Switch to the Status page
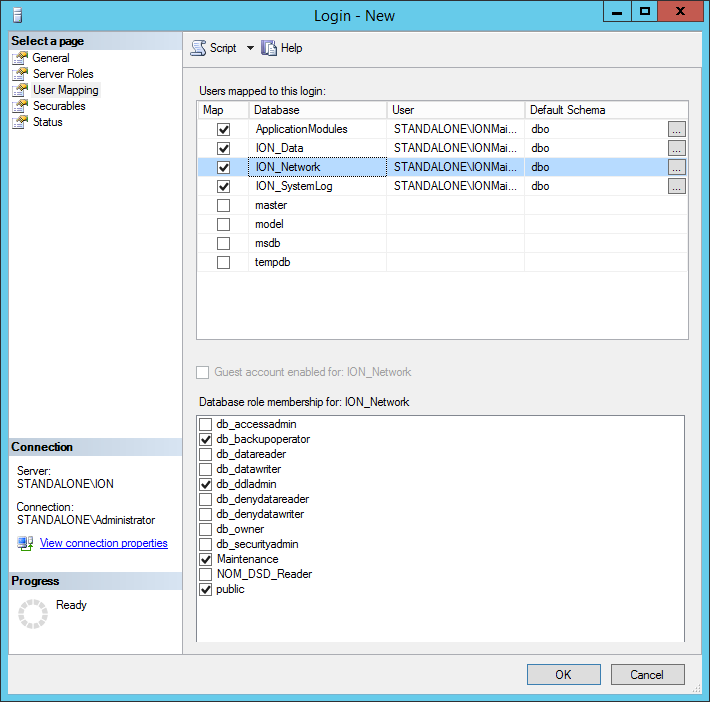 [x=48, y=122]
